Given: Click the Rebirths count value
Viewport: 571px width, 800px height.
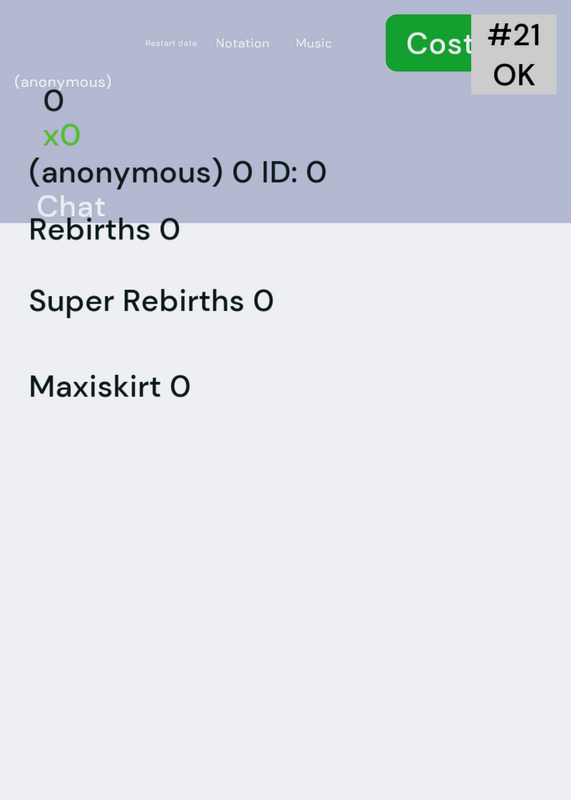Looking at the screenshot, I should pos(170,230).
